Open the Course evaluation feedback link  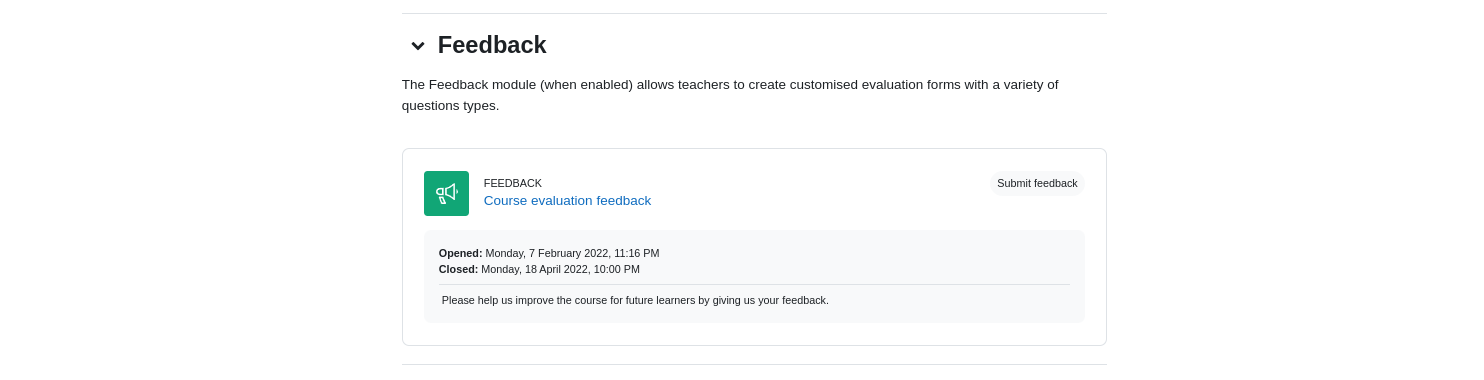(x=567, y=200)
